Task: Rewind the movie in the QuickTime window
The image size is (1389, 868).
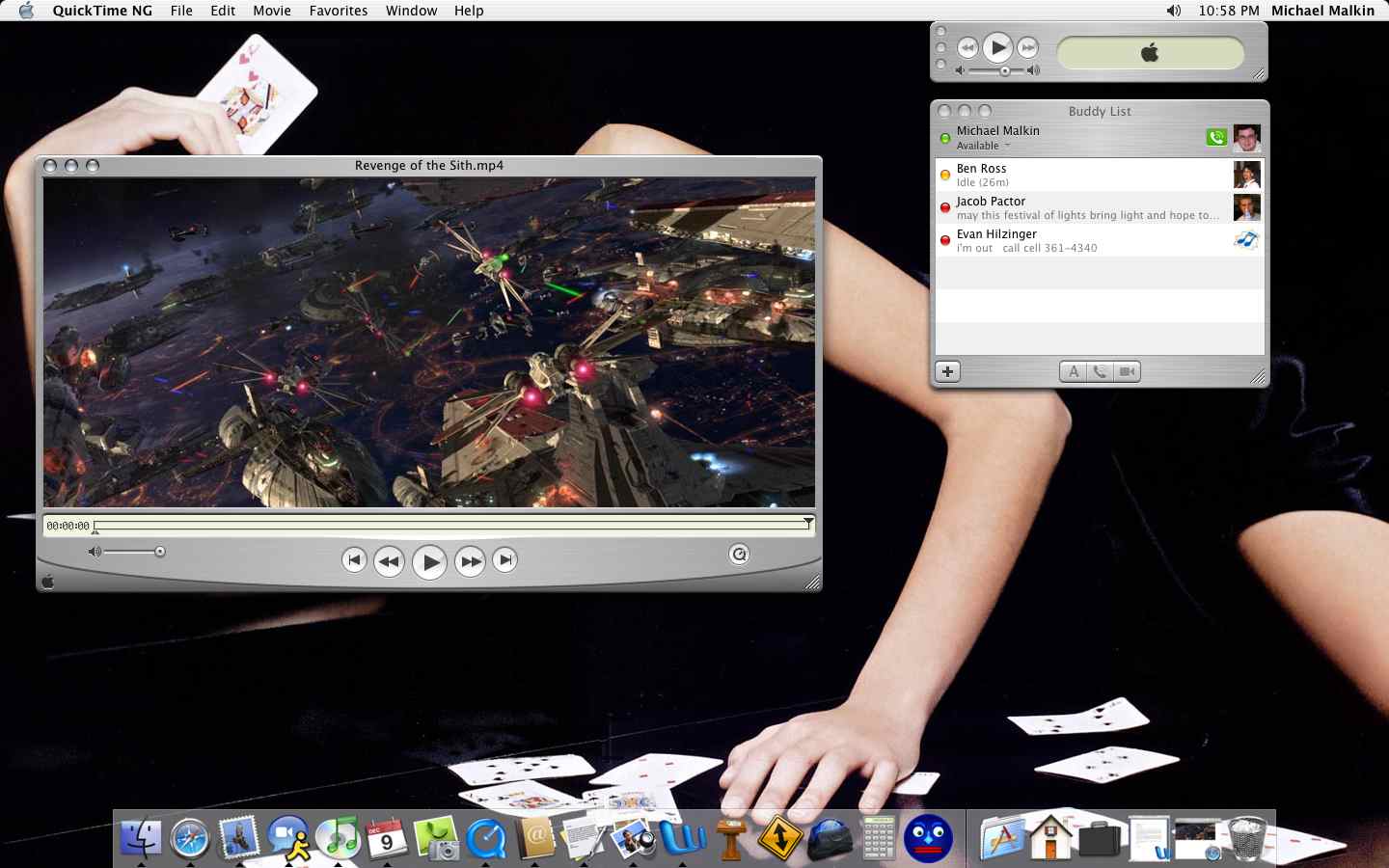Action: pyautogui.click(x=389, y=560)
